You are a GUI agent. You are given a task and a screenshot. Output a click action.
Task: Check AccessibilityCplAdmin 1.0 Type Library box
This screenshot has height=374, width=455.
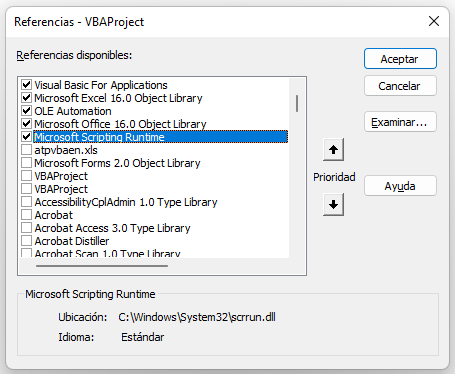pos(26,202)
